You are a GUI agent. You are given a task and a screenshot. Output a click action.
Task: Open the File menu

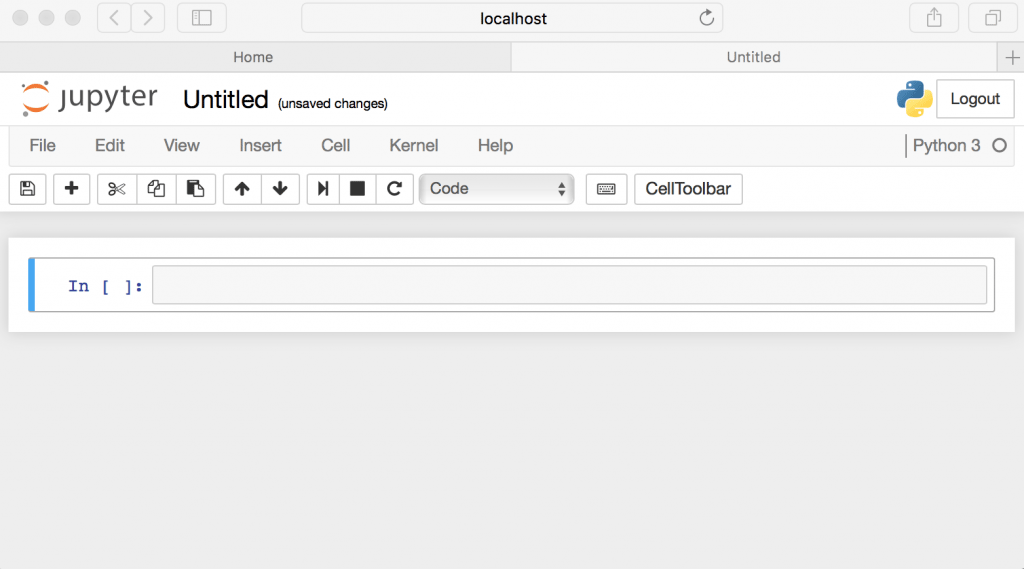pos(43,146)
